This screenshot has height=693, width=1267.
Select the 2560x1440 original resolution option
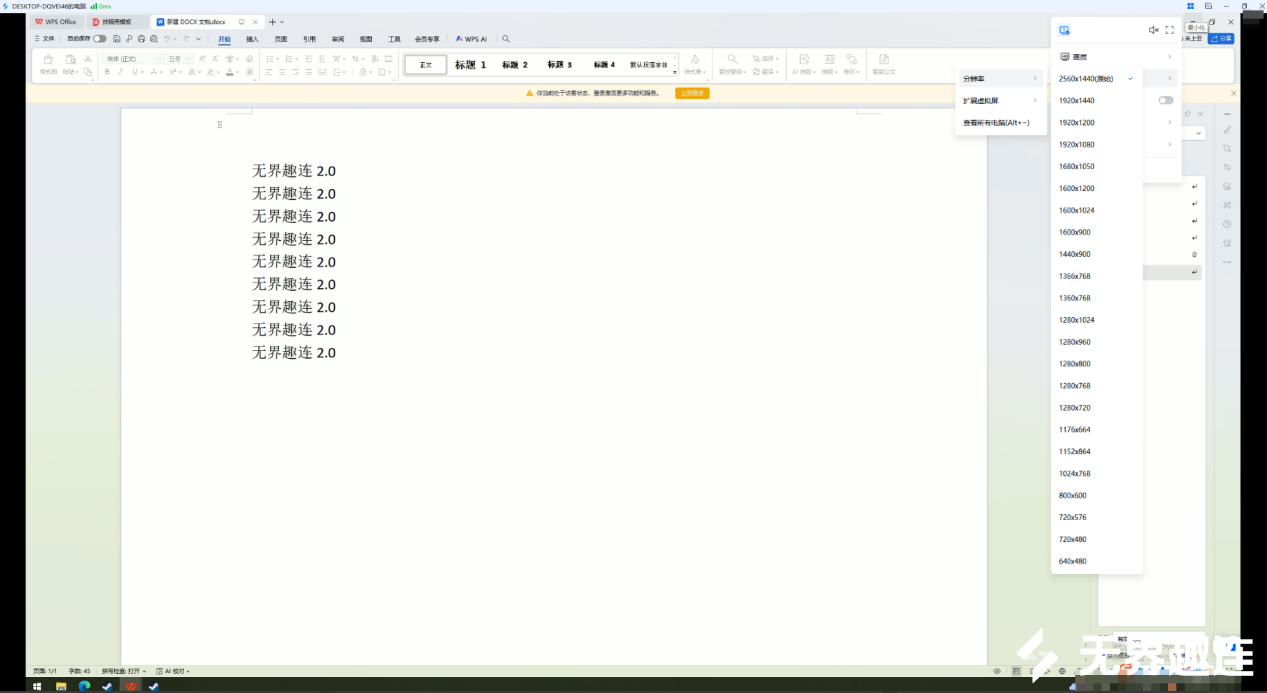[x=1086, y=79]
